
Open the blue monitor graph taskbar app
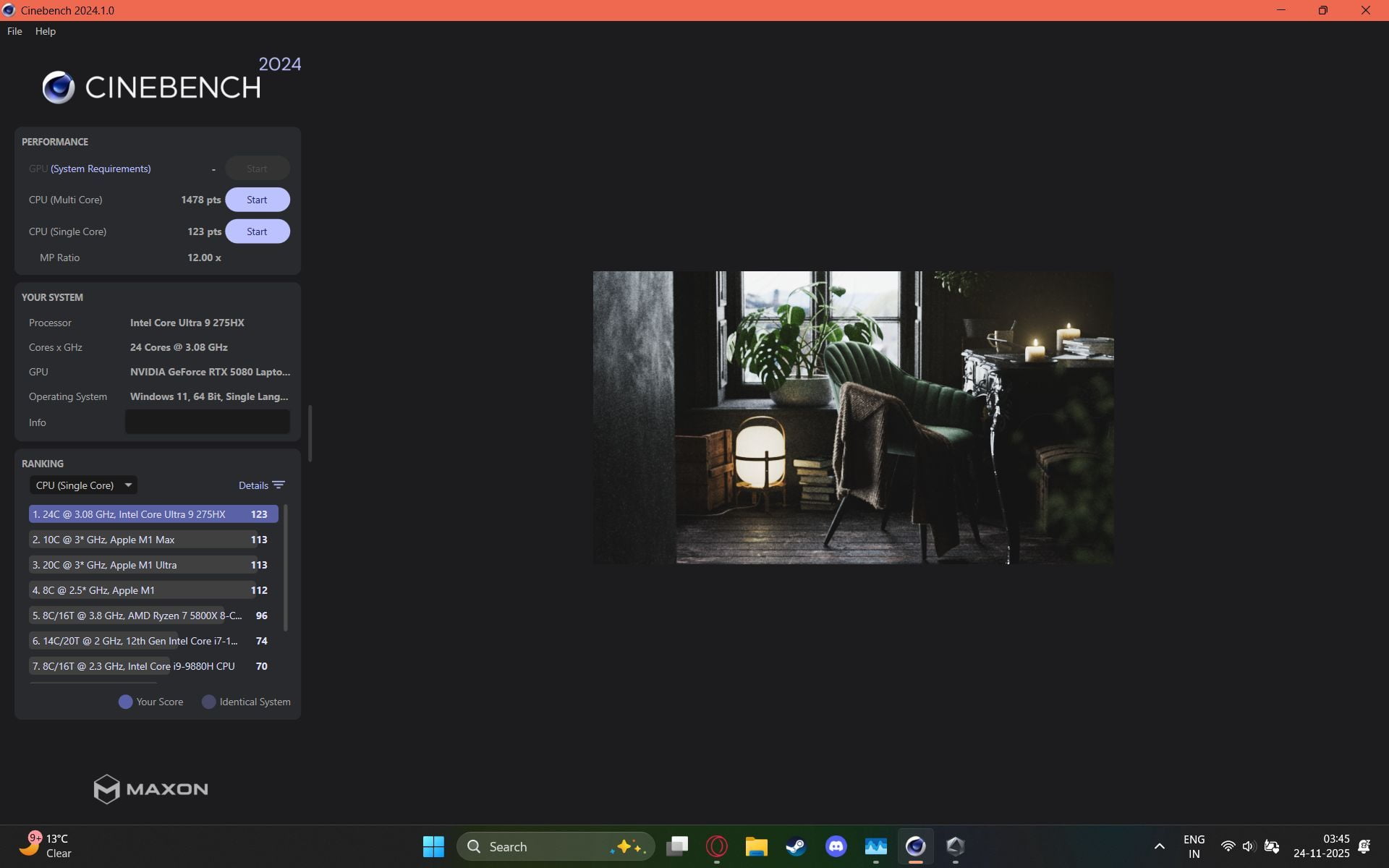pyautogui.click(x=876, y=846)
